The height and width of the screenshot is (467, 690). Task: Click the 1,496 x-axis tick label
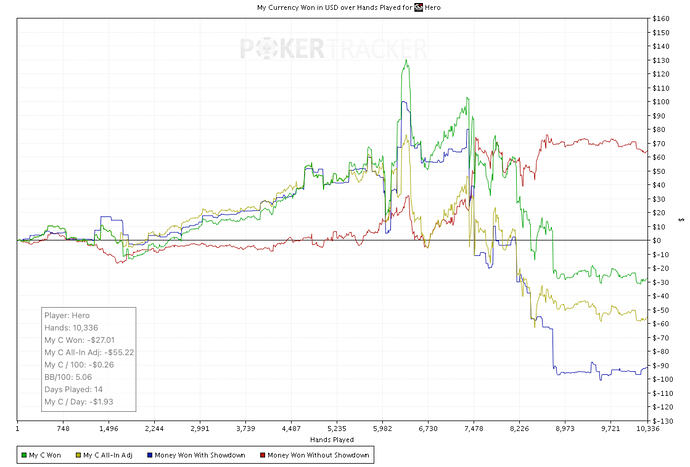tap(109, 429)
